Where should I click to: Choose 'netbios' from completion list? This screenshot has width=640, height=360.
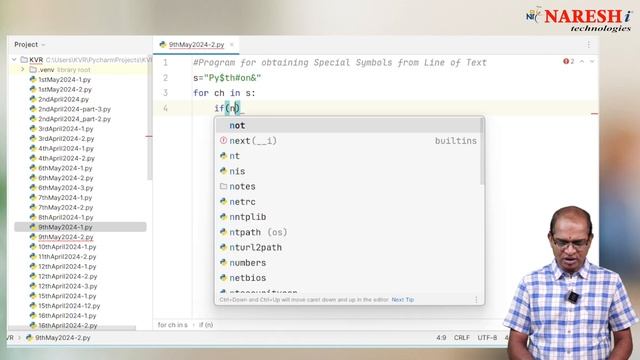point(347,278)
